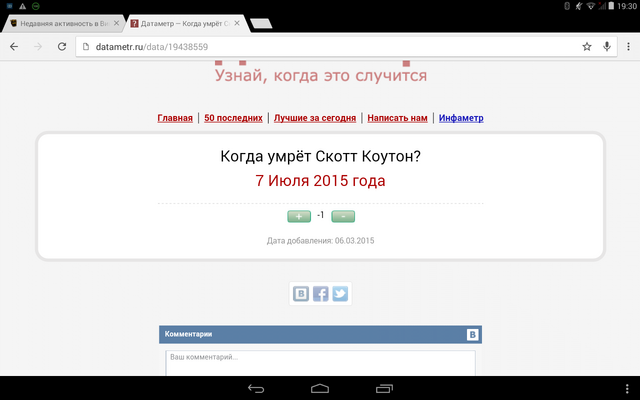This screenshot has width=640, height=400.
Task: Open the 50 последних link
Action: tap(233, 118)
